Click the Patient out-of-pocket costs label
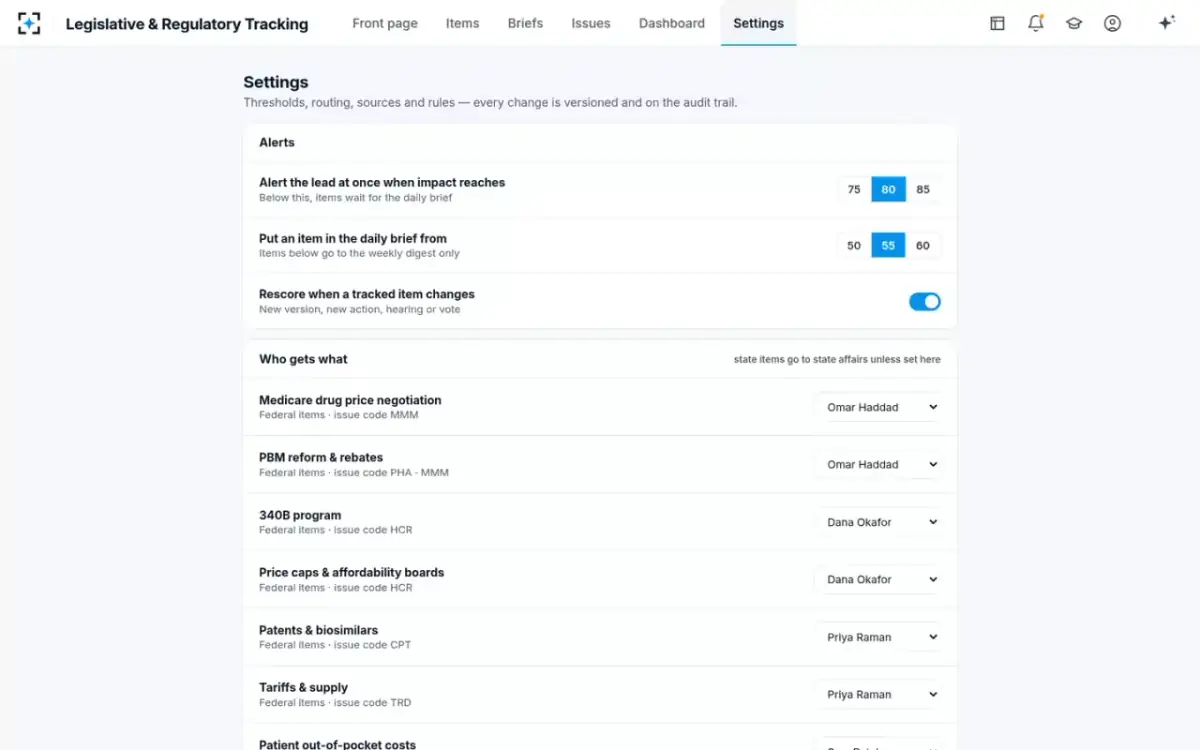This screenshot has width=1200, height=750. tap(337, 744)
